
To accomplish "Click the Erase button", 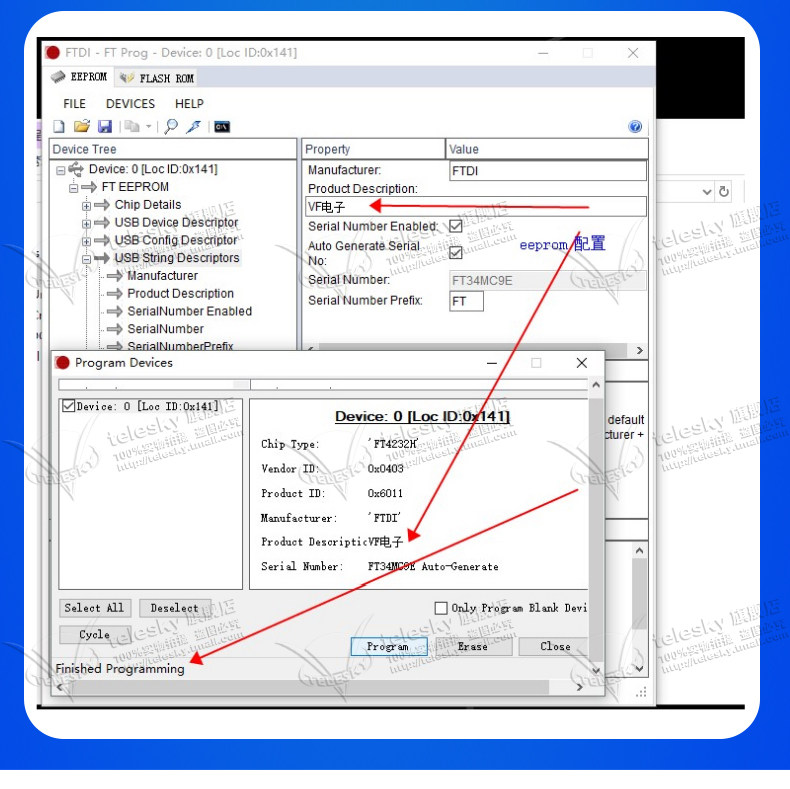I will click(x=473, y=646).
